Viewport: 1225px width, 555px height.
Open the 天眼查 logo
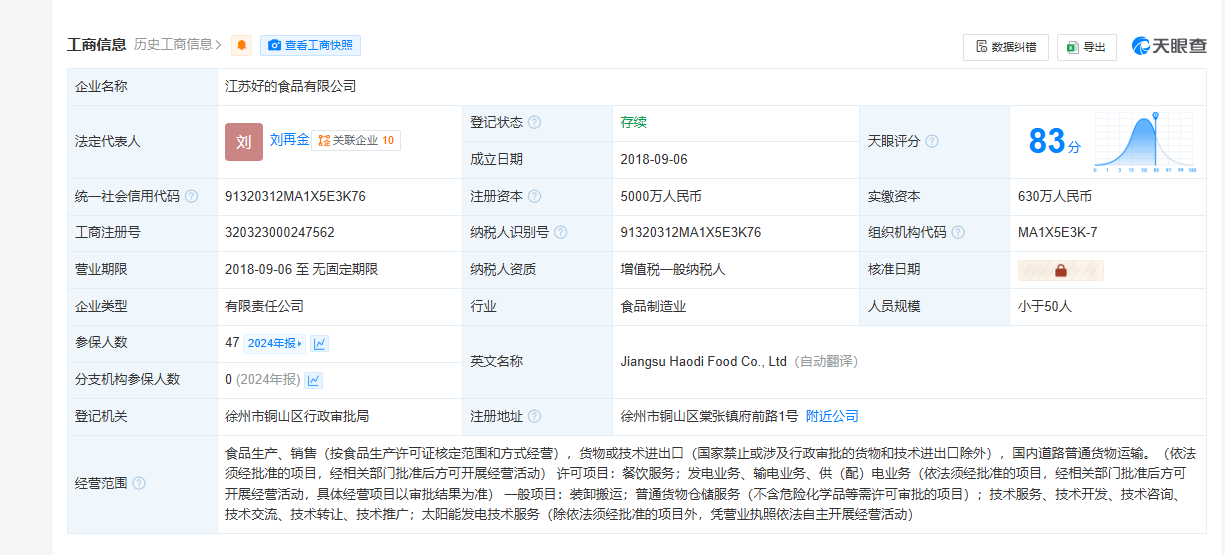click(1169, 46)
